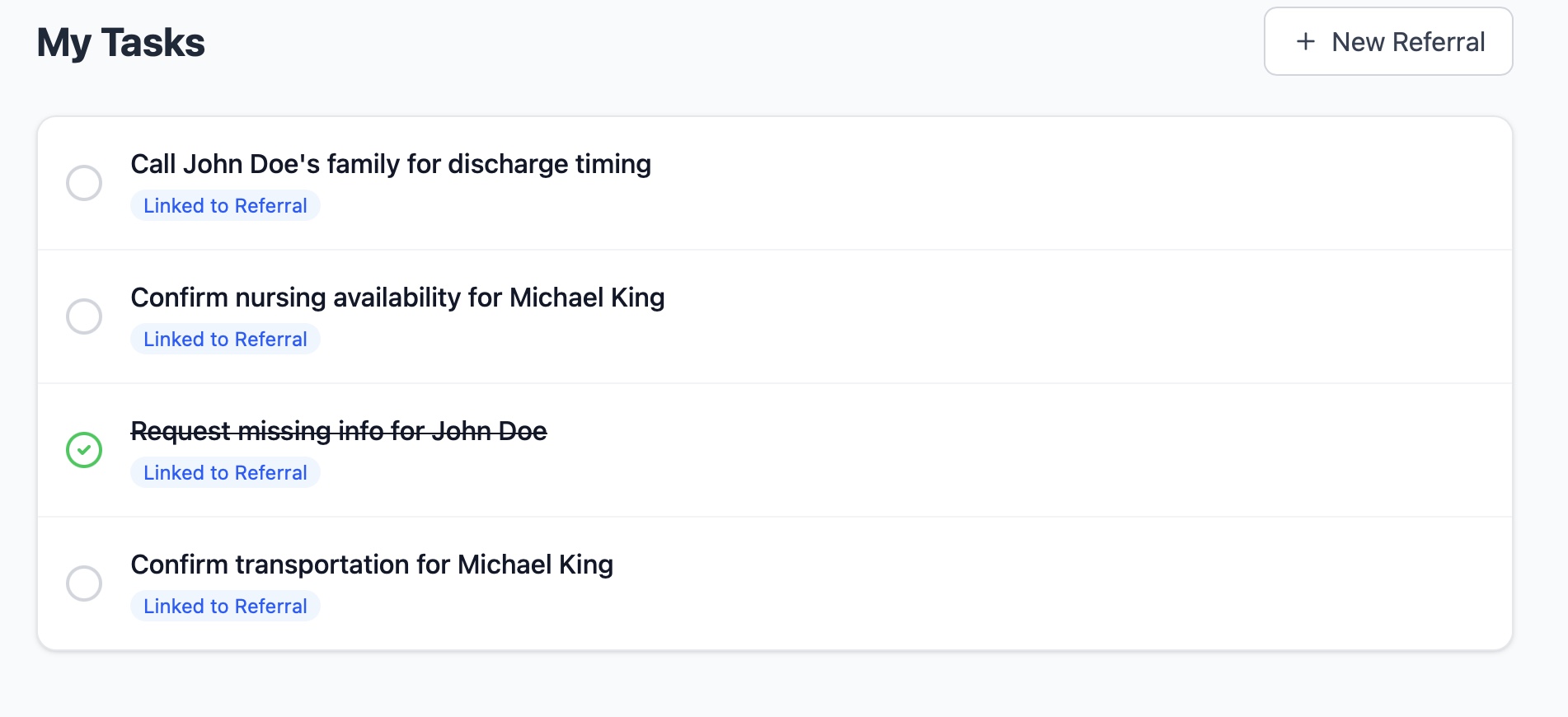Image resolution: width=1568 pixels, height=717 pixels.
Task: Complete the Confirm transportation task checkbox
Action: point(84,583)
